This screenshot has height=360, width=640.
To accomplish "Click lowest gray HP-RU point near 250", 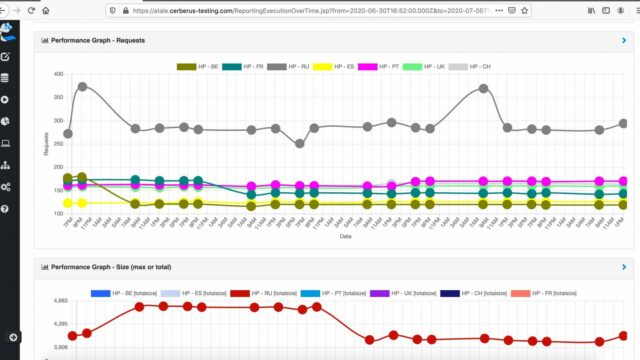I will [300, 144].
